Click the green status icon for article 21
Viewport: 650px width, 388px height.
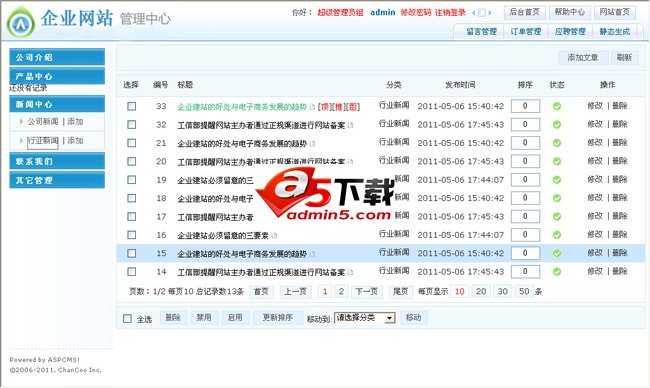(557, 143)
